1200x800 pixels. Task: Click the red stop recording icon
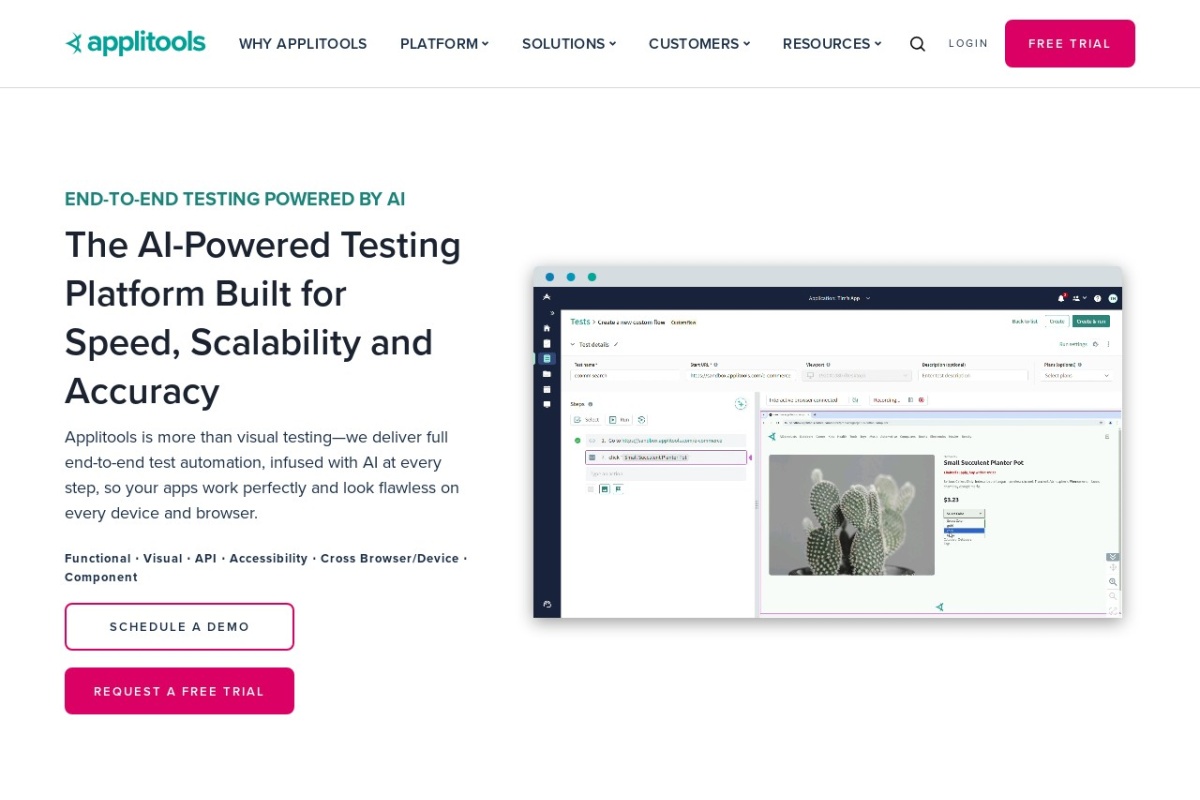[x=922, y=400]
